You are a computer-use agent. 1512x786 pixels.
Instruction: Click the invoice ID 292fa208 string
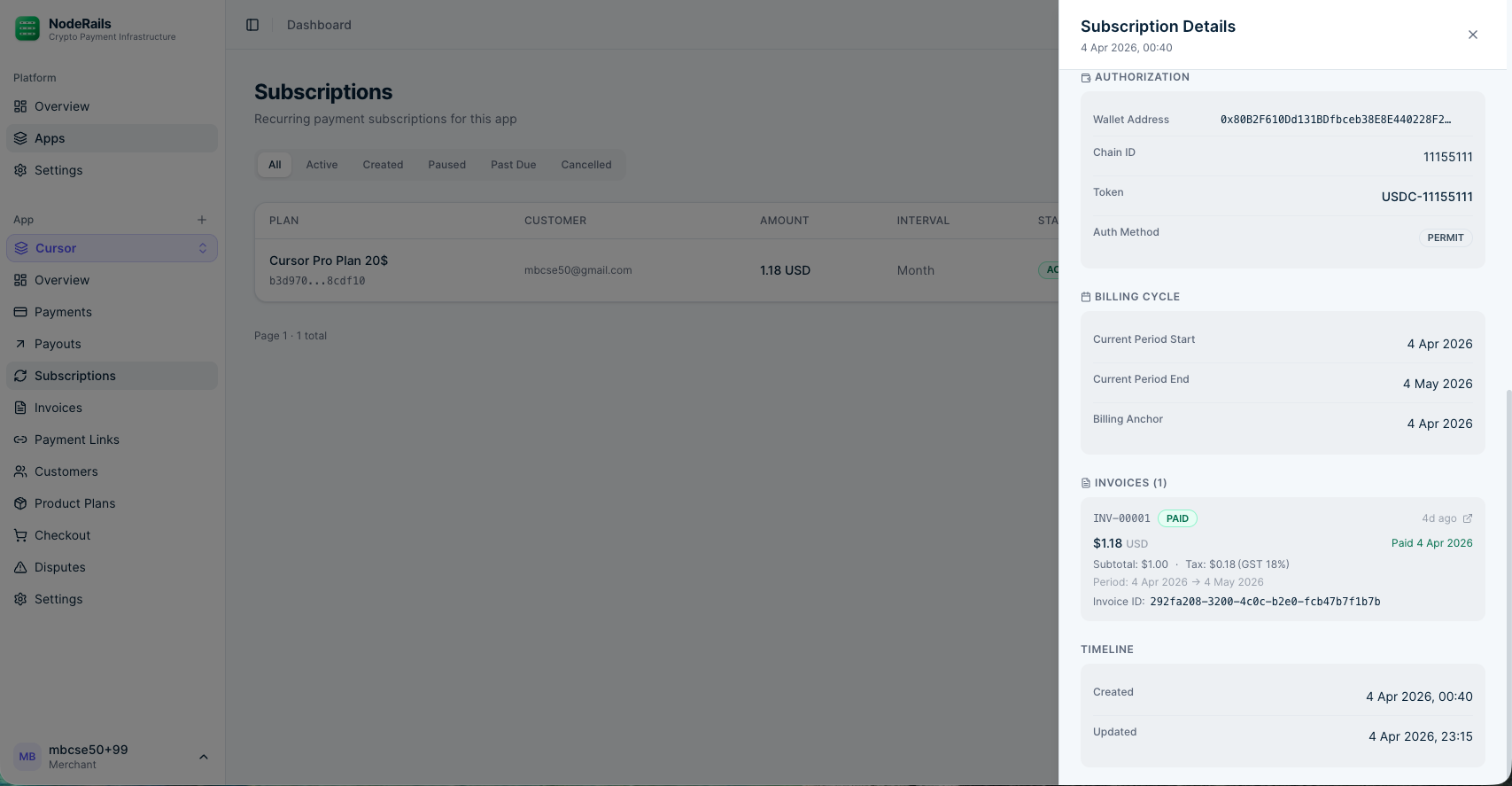coord(1265,602)
